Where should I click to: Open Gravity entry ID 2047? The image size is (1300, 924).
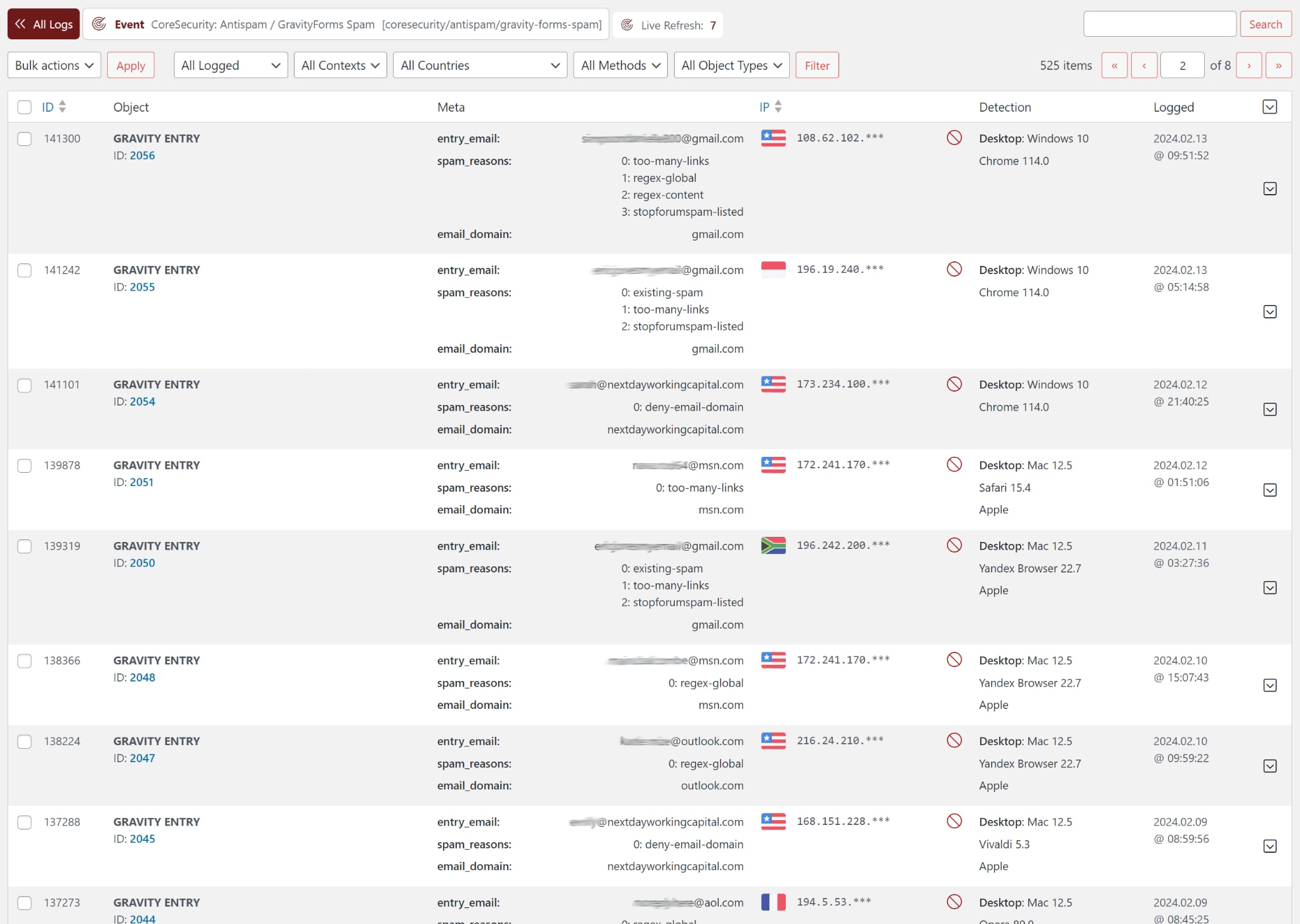[142, 758]
